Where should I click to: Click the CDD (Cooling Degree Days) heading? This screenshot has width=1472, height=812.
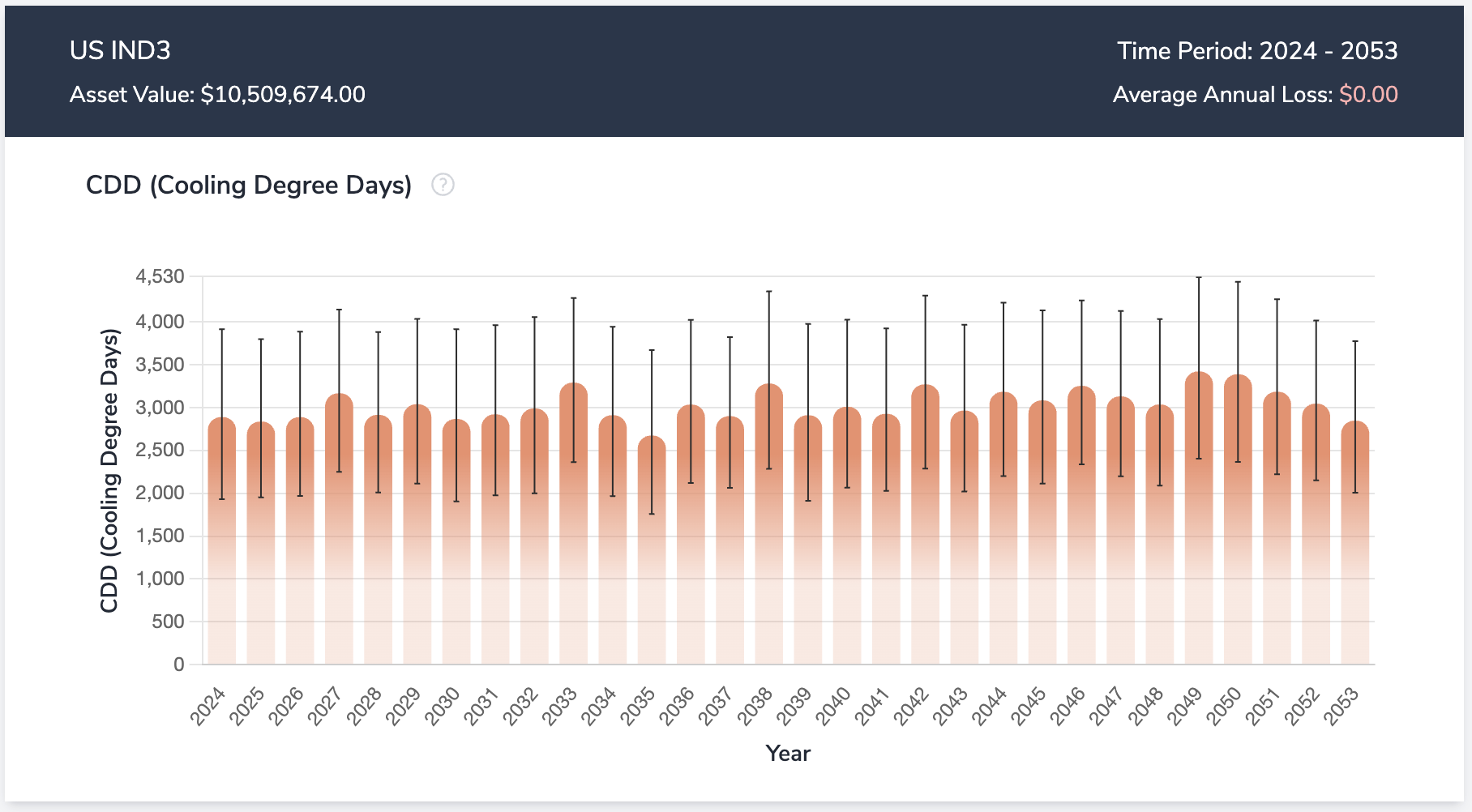[249, 186]
